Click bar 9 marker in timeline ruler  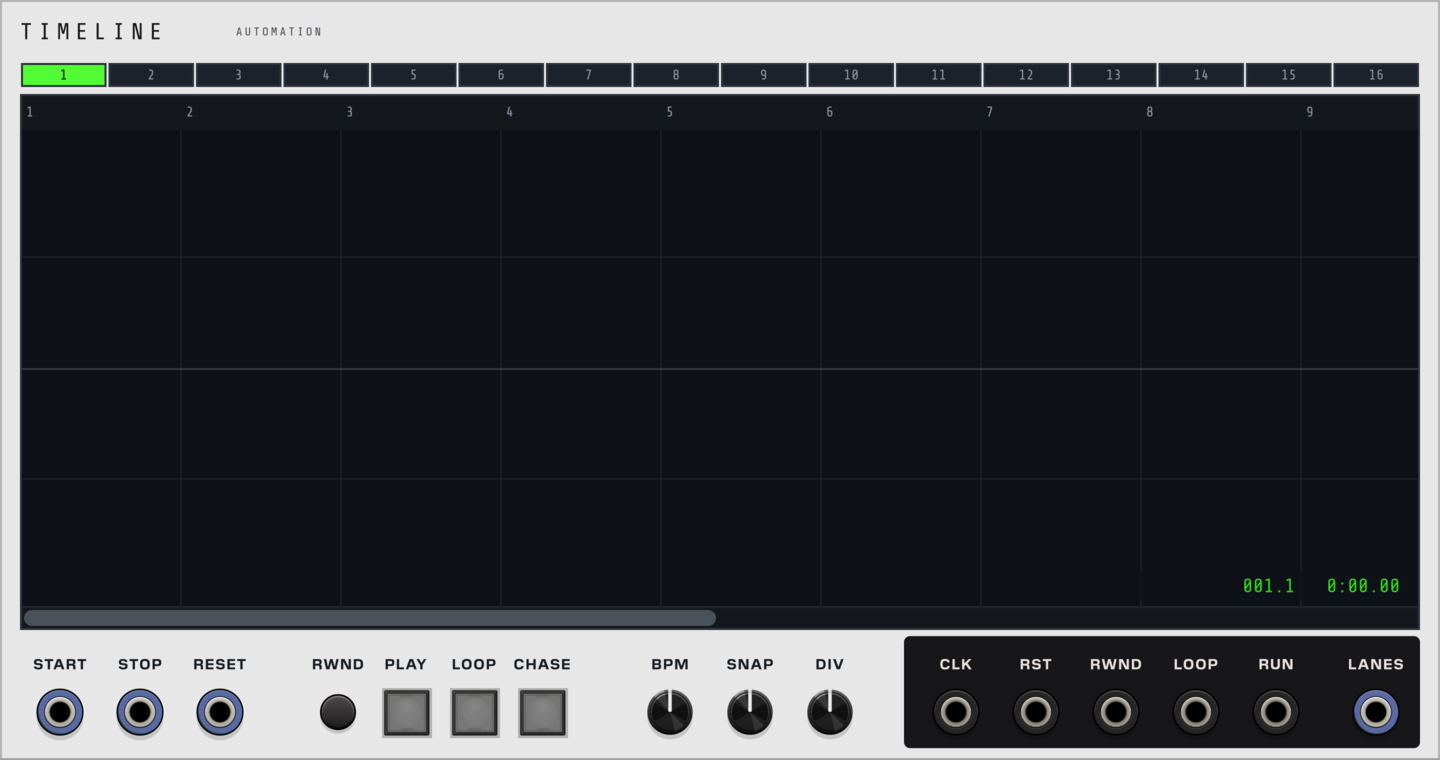tap(1310, 112)
